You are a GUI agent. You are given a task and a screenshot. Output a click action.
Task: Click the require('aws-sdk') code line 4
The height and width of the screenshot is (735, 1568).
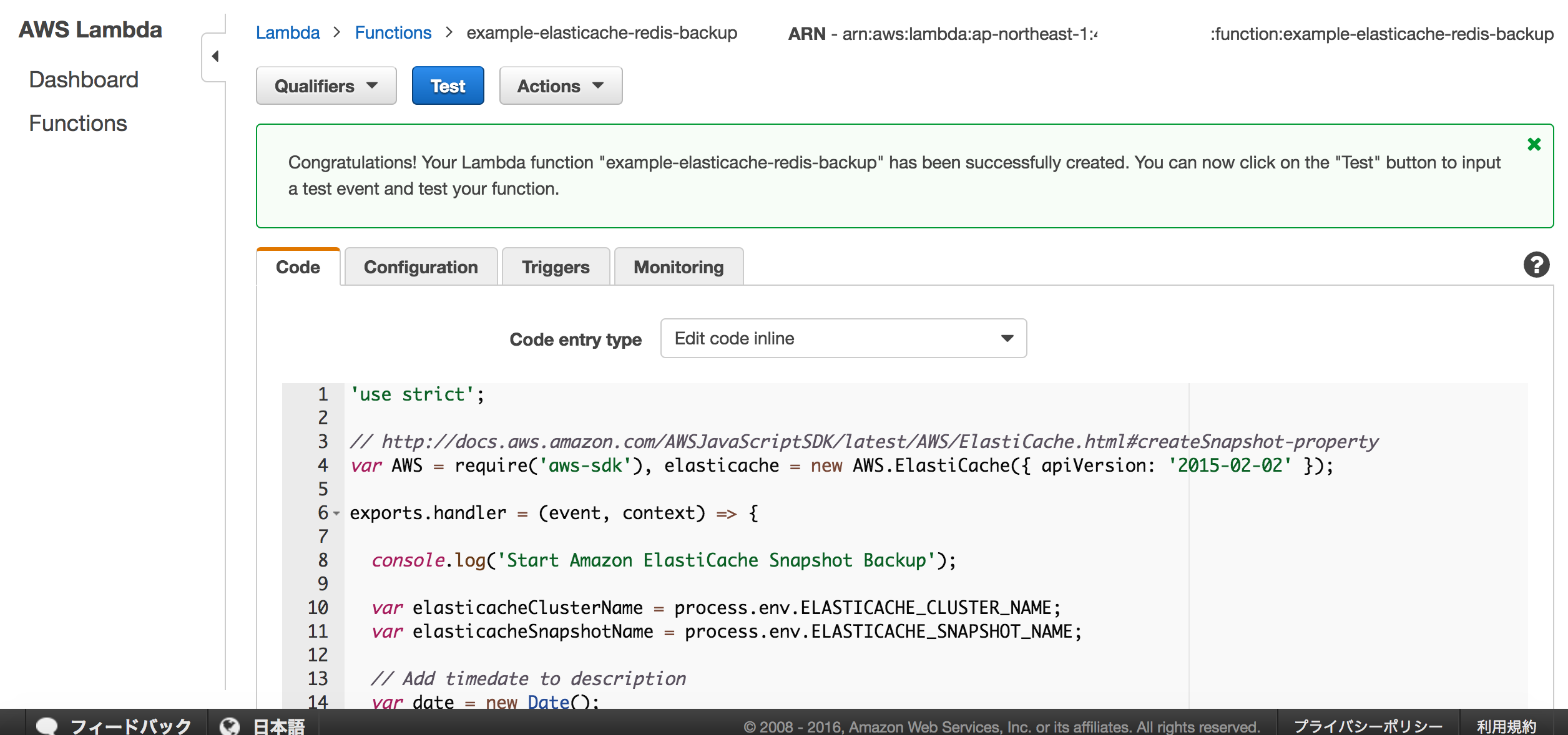click(x=841, y=465)
